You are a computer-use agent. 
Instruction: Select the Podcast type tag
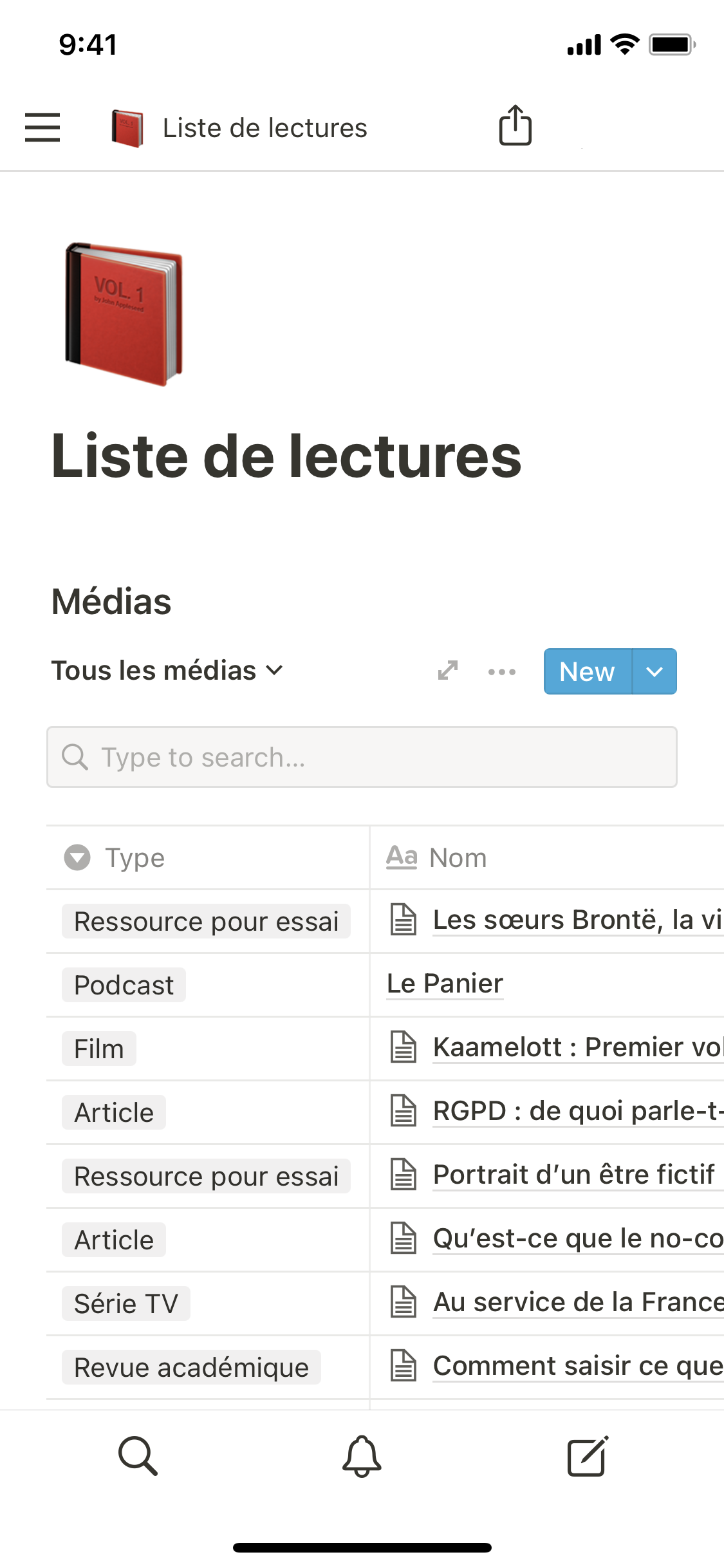coord(124,985)
